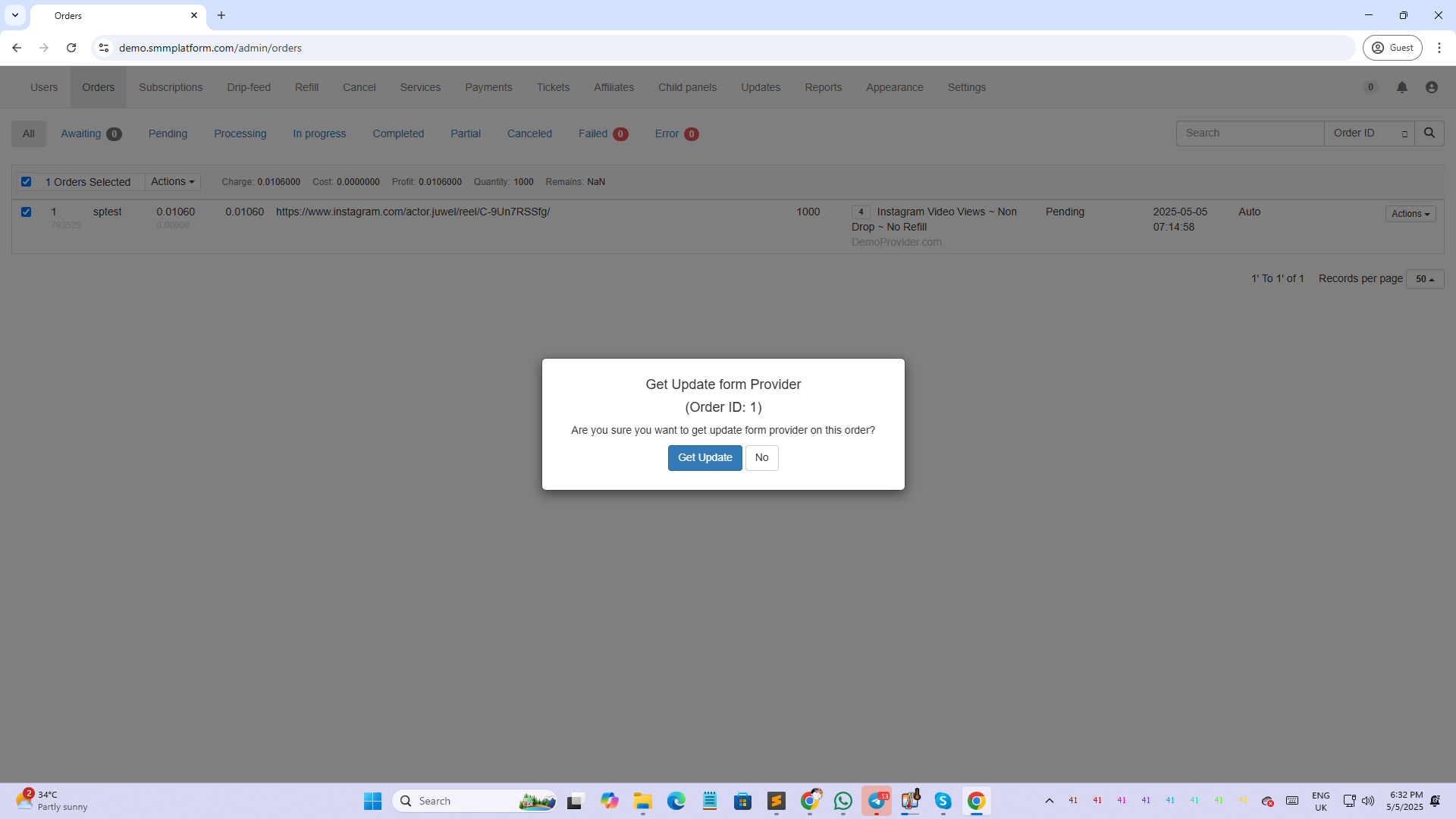Open WhatsApp from the taskbar

(843, 801)
